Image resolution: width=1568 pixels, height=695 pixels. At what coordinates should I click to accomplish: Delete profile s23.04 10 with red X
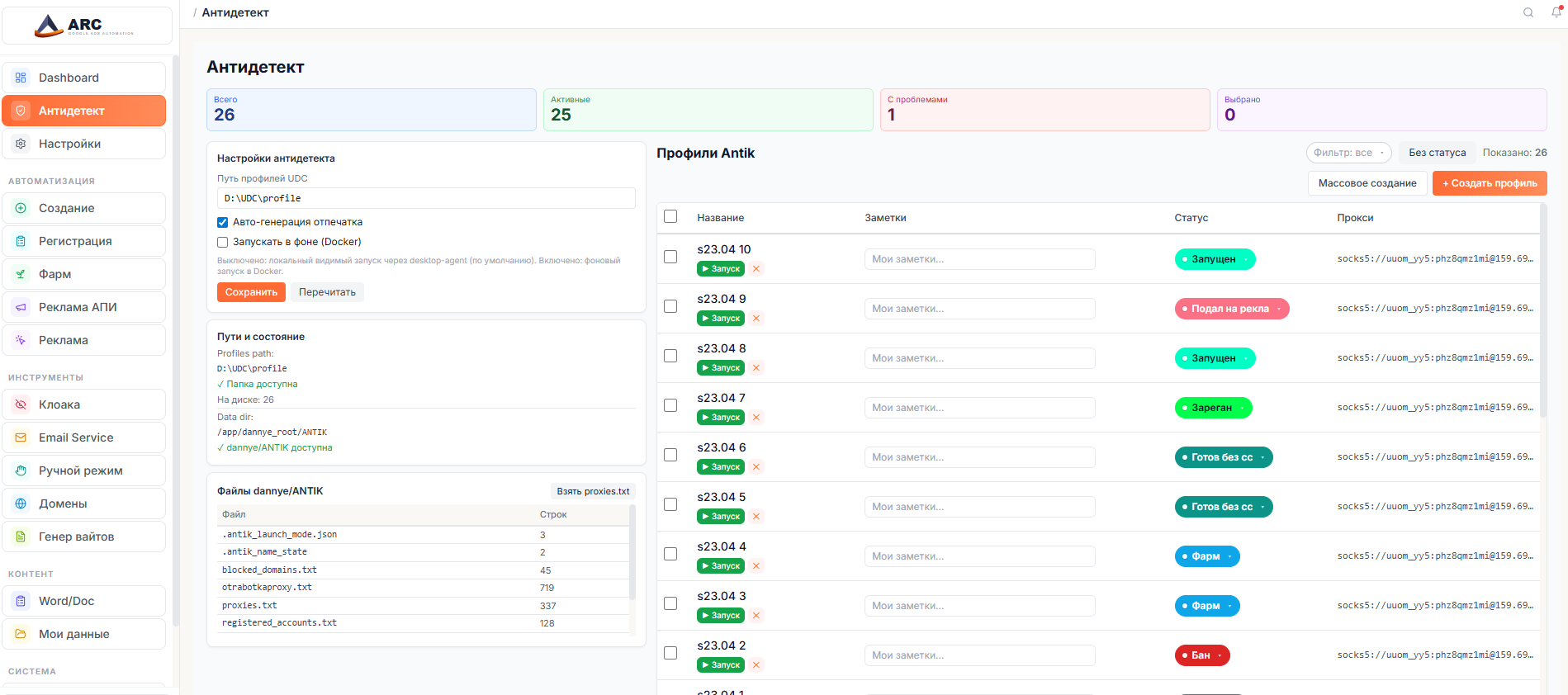756,269
